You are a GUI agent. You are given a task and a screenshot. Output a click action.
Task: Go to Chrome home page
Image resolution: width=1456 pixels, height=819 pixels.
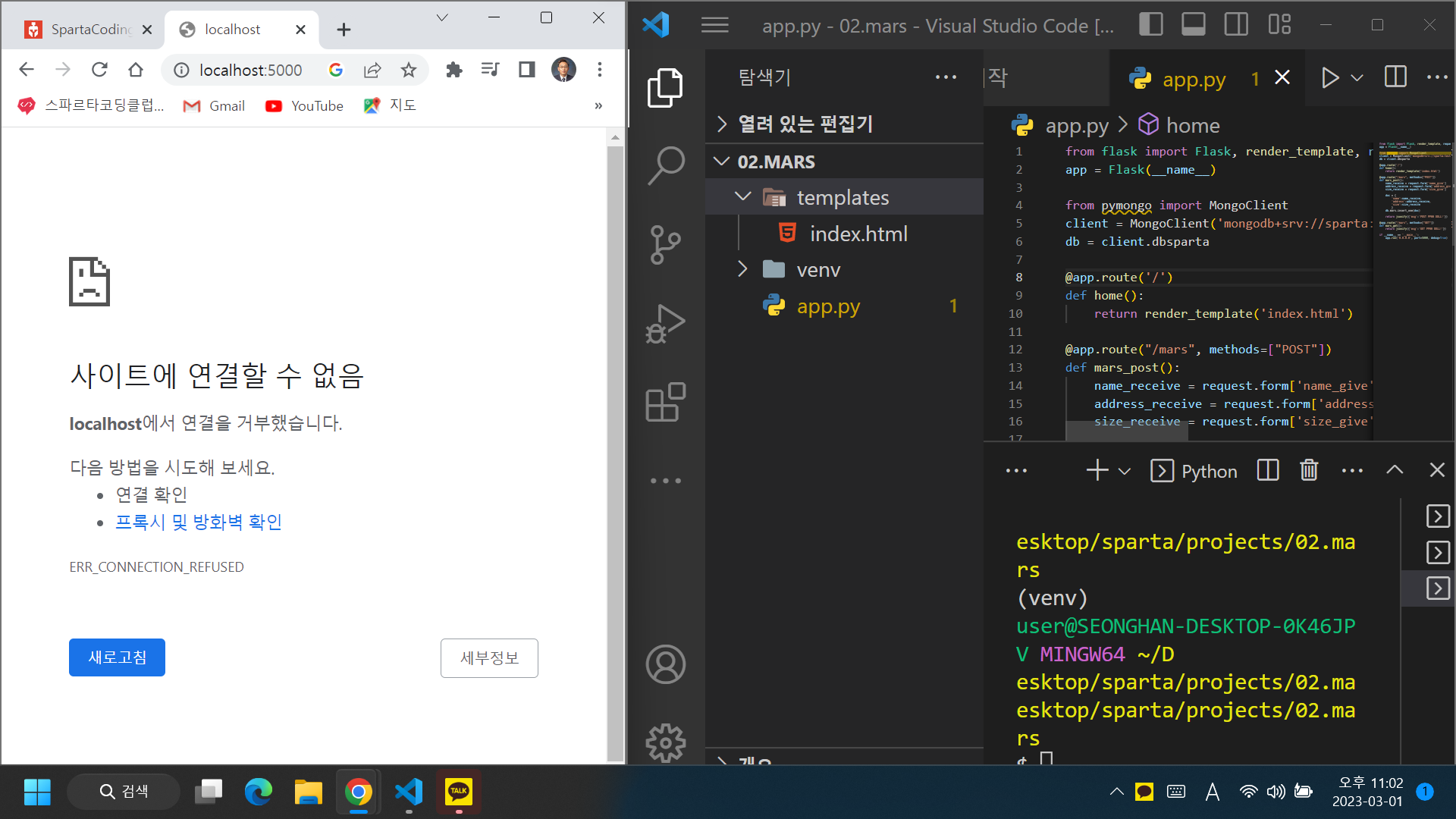point(136,70)
